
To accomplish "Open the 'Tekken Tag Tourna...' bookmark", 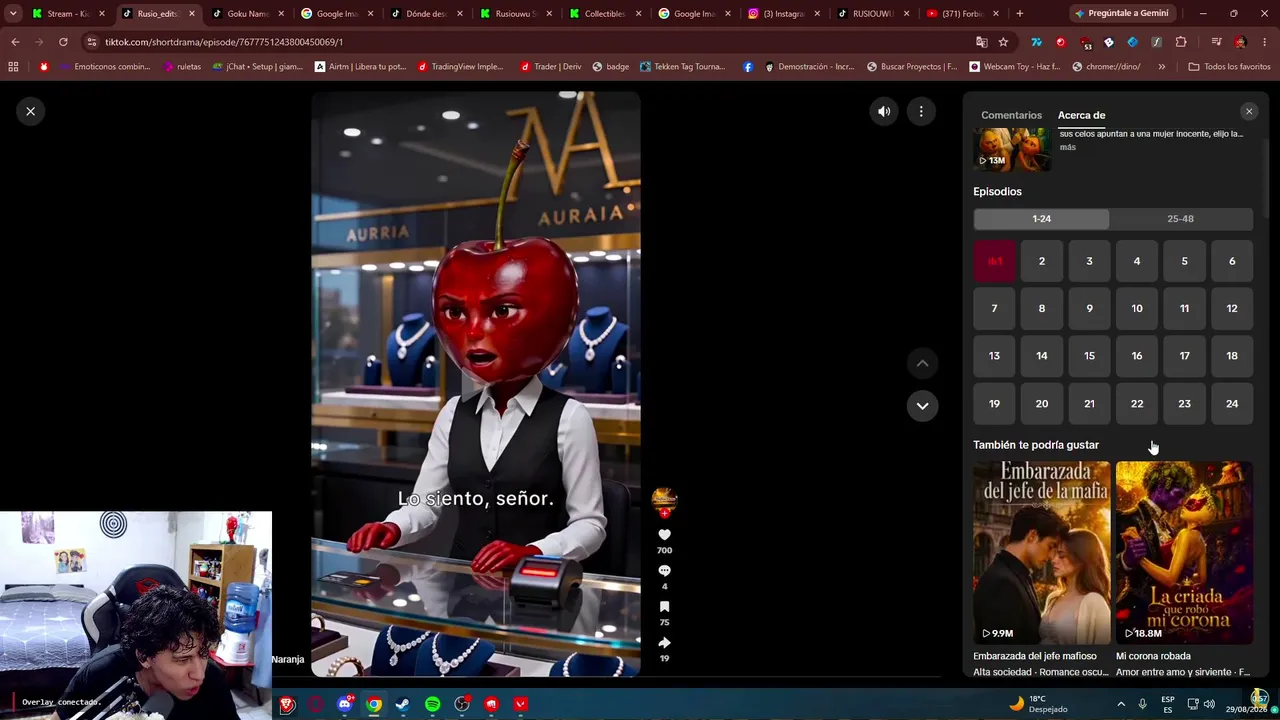I will point(682,67).
